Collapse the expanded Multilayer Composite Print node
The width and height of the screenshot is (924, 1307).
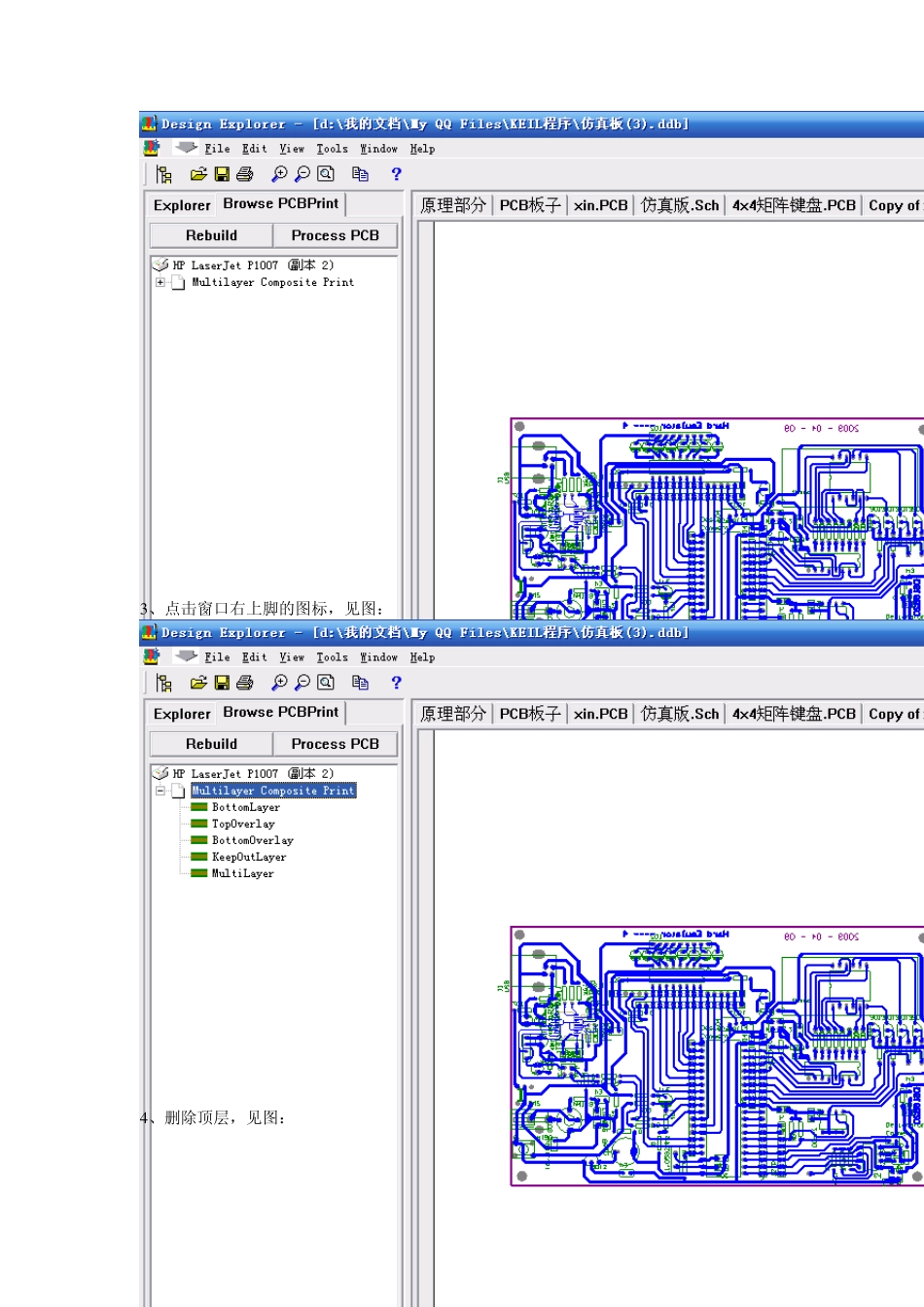click(x=160, y=792)
